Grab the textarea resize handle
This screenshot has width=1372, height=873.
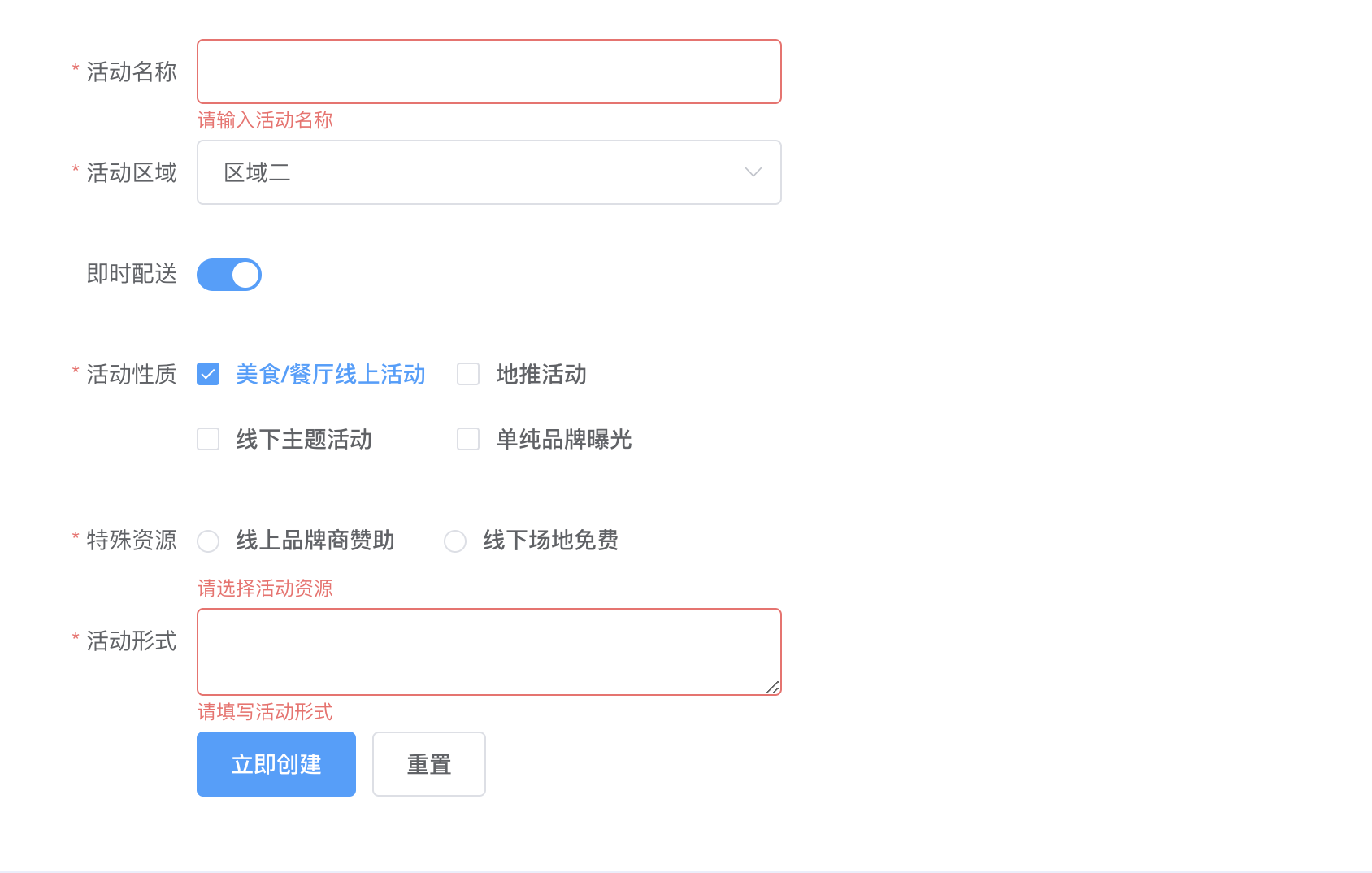click(773, 687)
